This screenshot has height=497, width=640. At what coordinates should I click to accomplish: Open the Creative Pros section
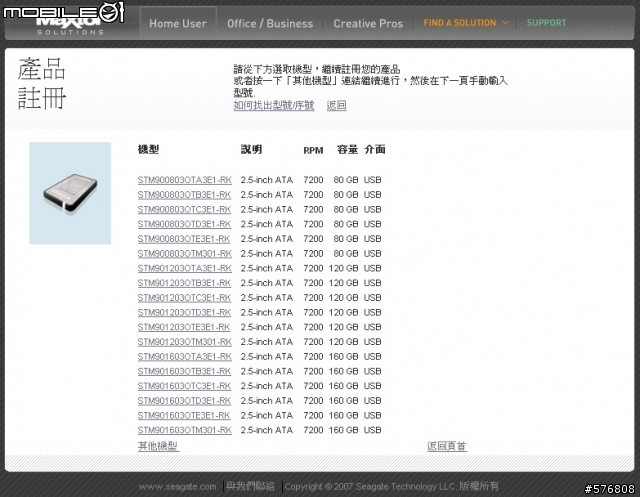pyautogui.click(x=368, y=24)
